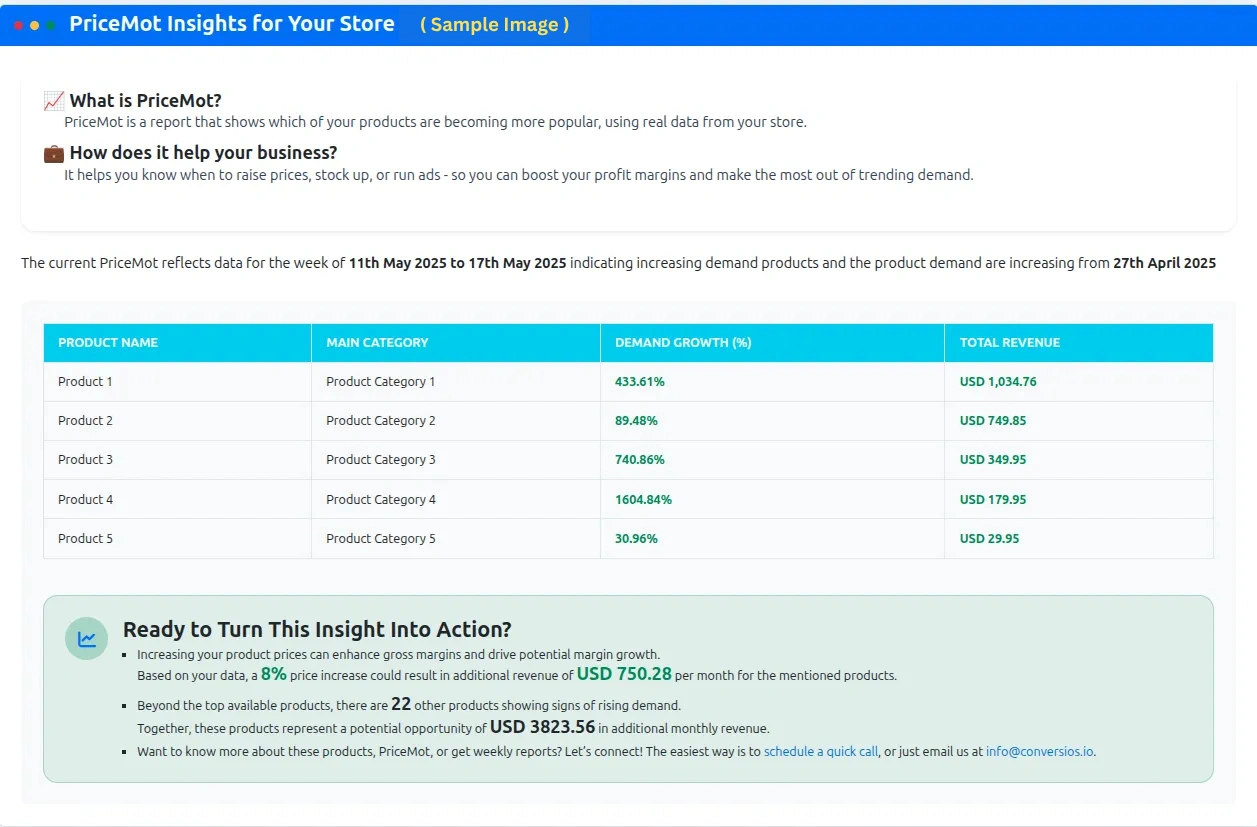Click the USD 750.28 highlighted amount
1257x827 pixels.
[x=624, y=674]
